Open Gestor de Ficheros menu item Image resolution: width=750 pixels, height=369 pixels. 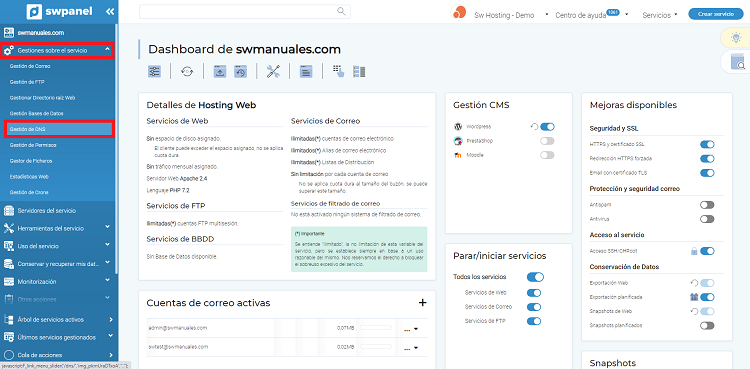click(31, 160)
